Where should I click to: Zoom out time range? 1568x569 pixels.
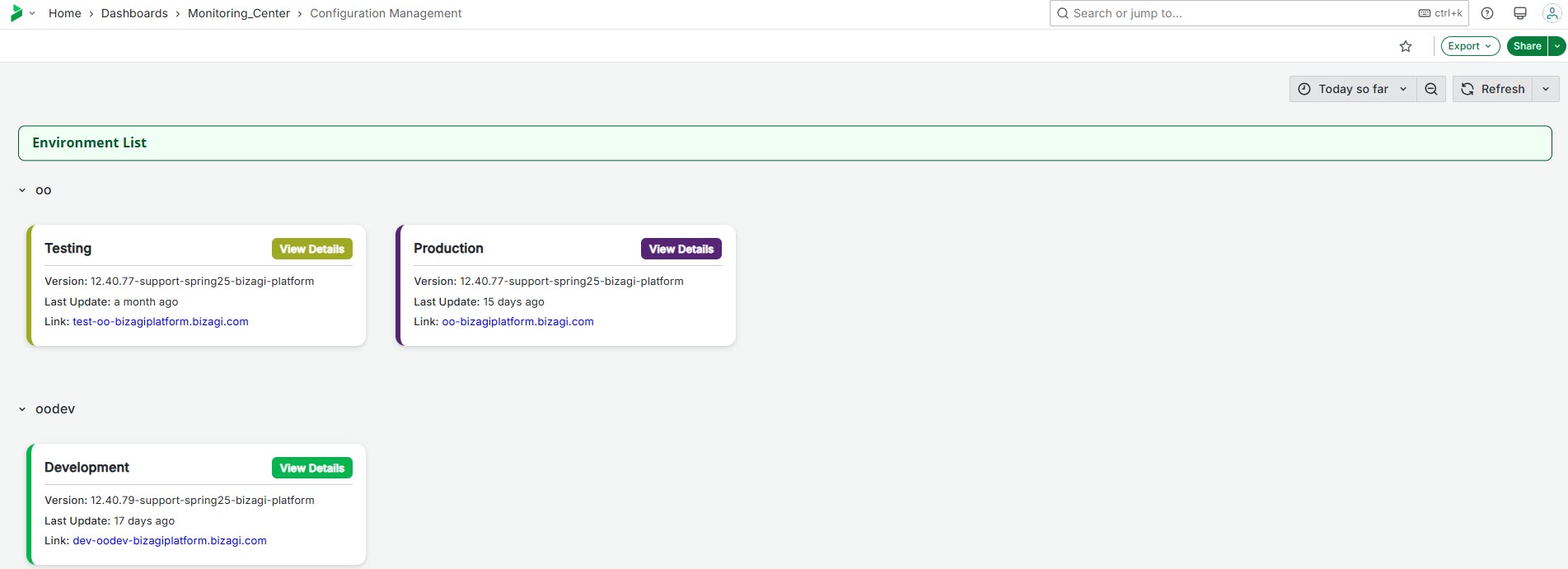pyautogui.click(x=1431, y=89)
